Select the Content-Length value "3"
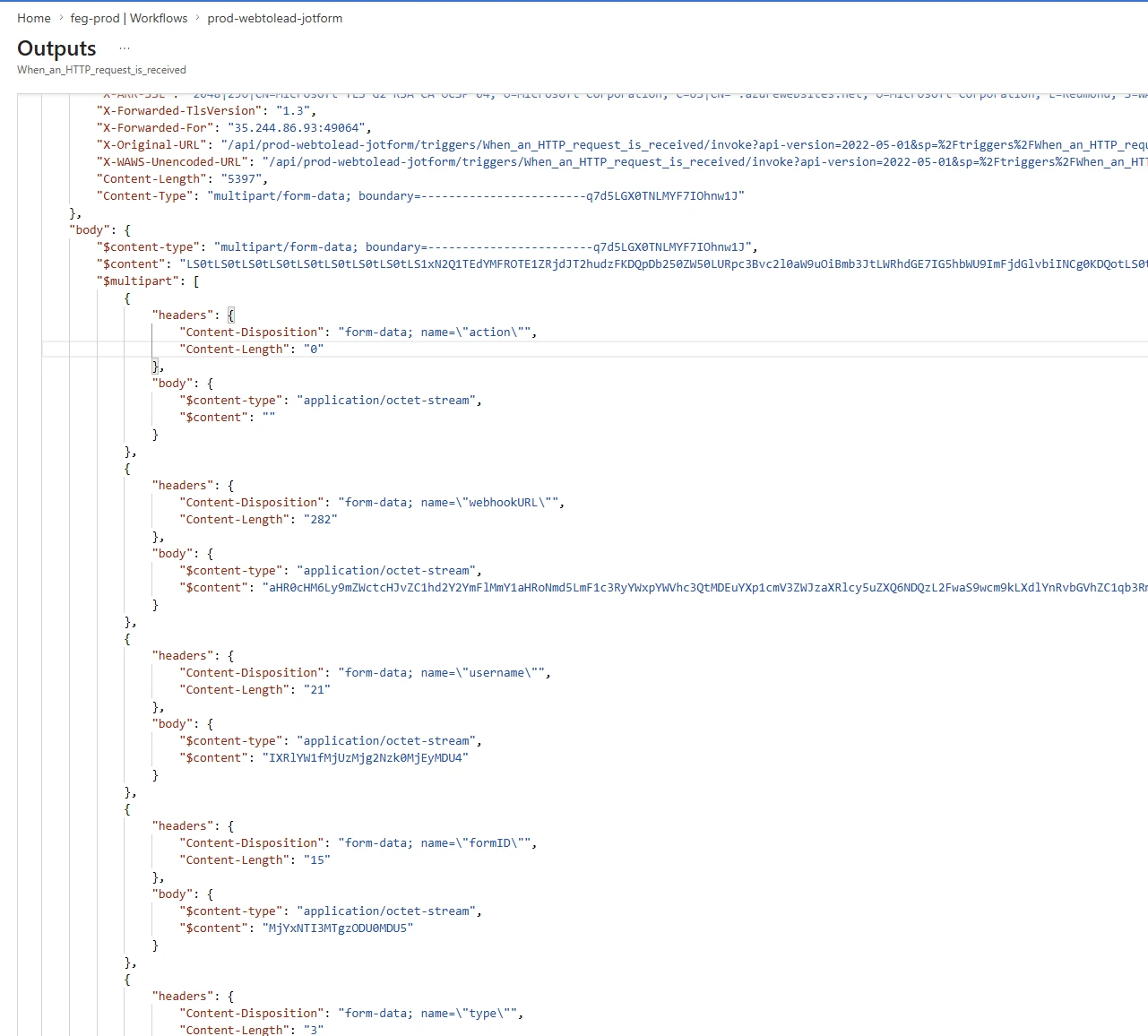Image resolution: width=1148 pixels, height=1036 pixels. tap(314, 1031)
